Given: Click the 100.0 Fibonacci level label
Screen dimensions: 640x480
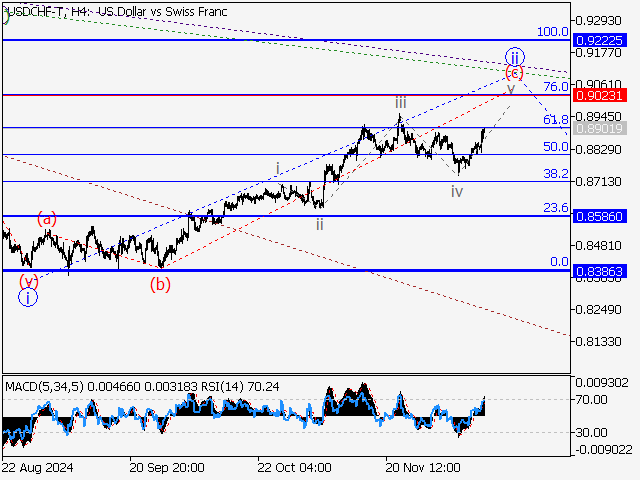Looking at the screenshot, I should [x=552, y=32].
